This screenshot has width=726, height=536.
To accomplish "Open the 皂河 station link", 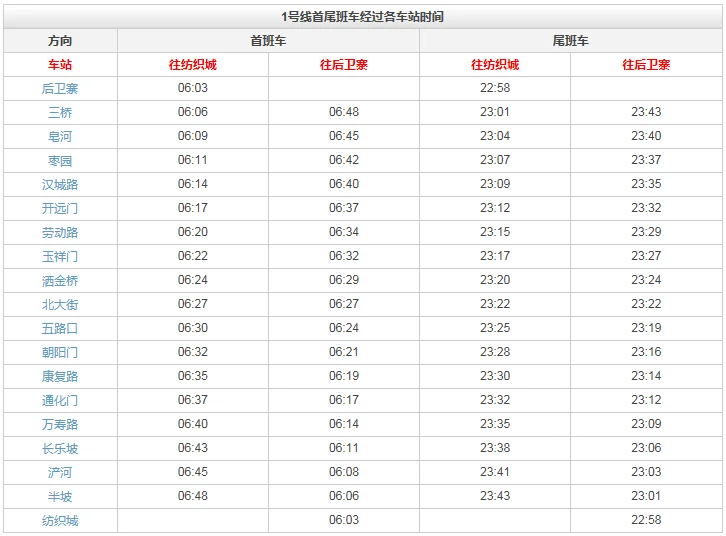I will 60,136.
